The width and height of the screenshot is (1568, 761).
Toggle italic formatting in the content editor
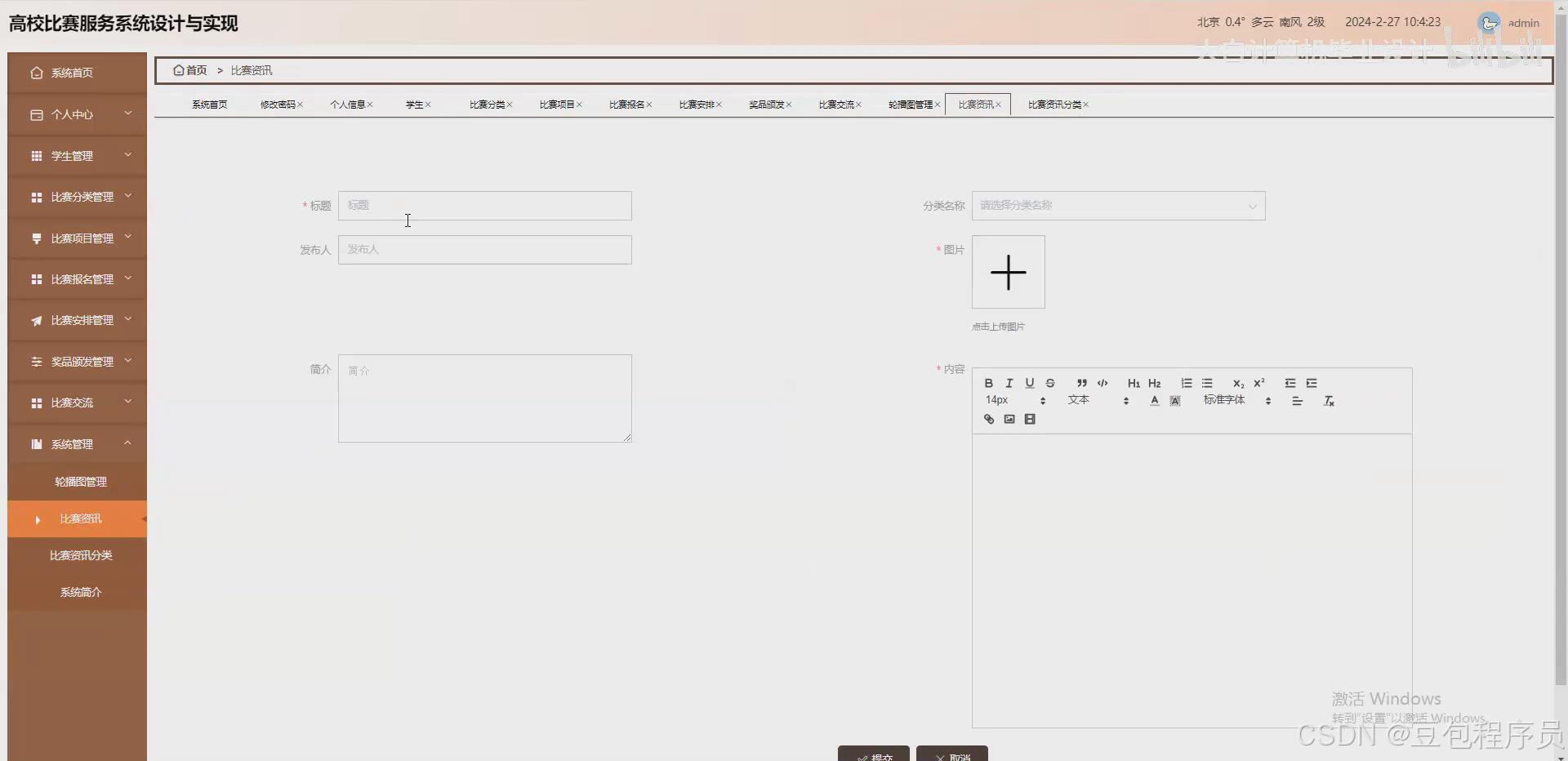pos(1009,383)
